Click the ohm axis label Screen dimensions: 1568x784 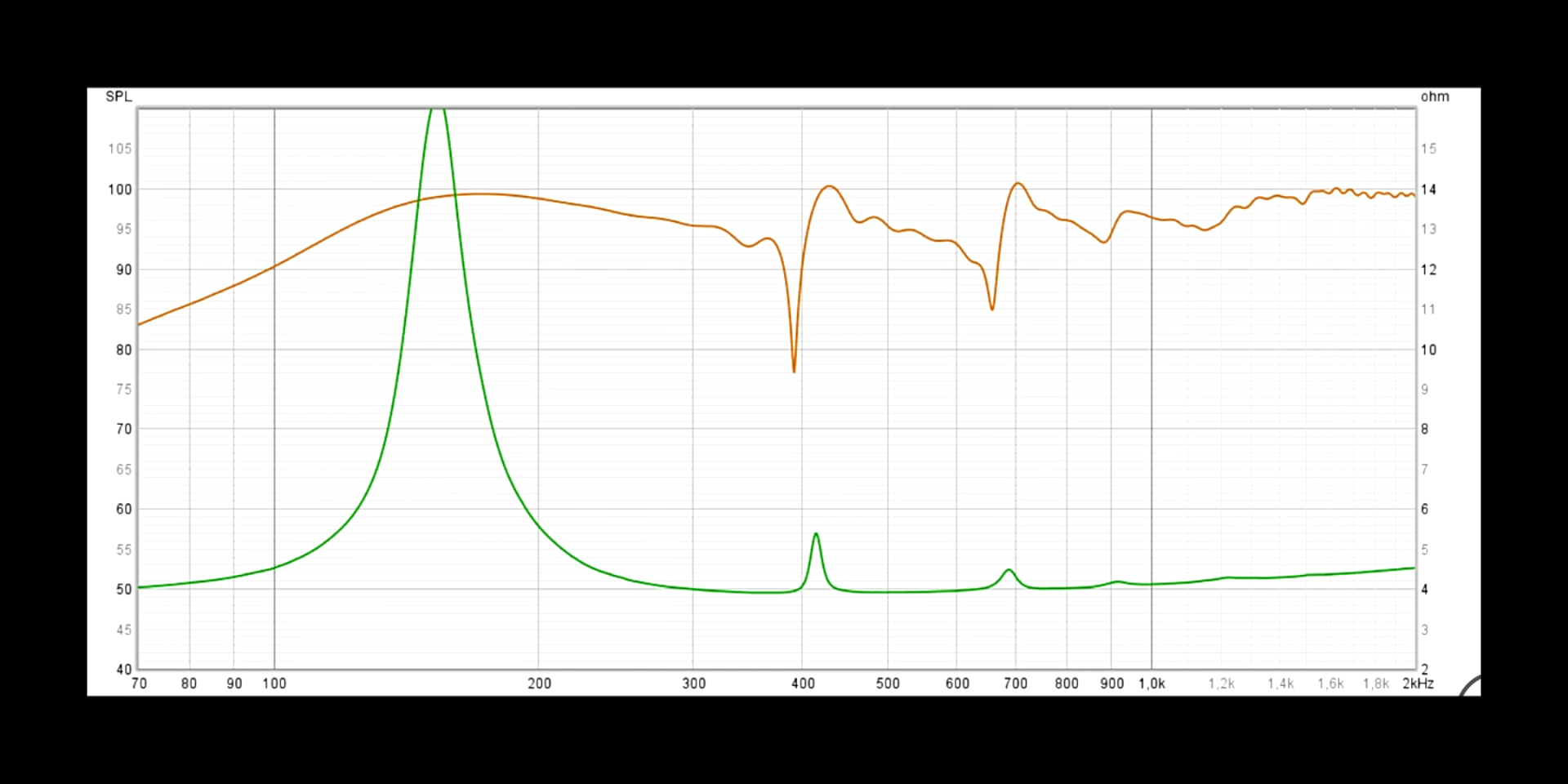(x=1434, y=96)
